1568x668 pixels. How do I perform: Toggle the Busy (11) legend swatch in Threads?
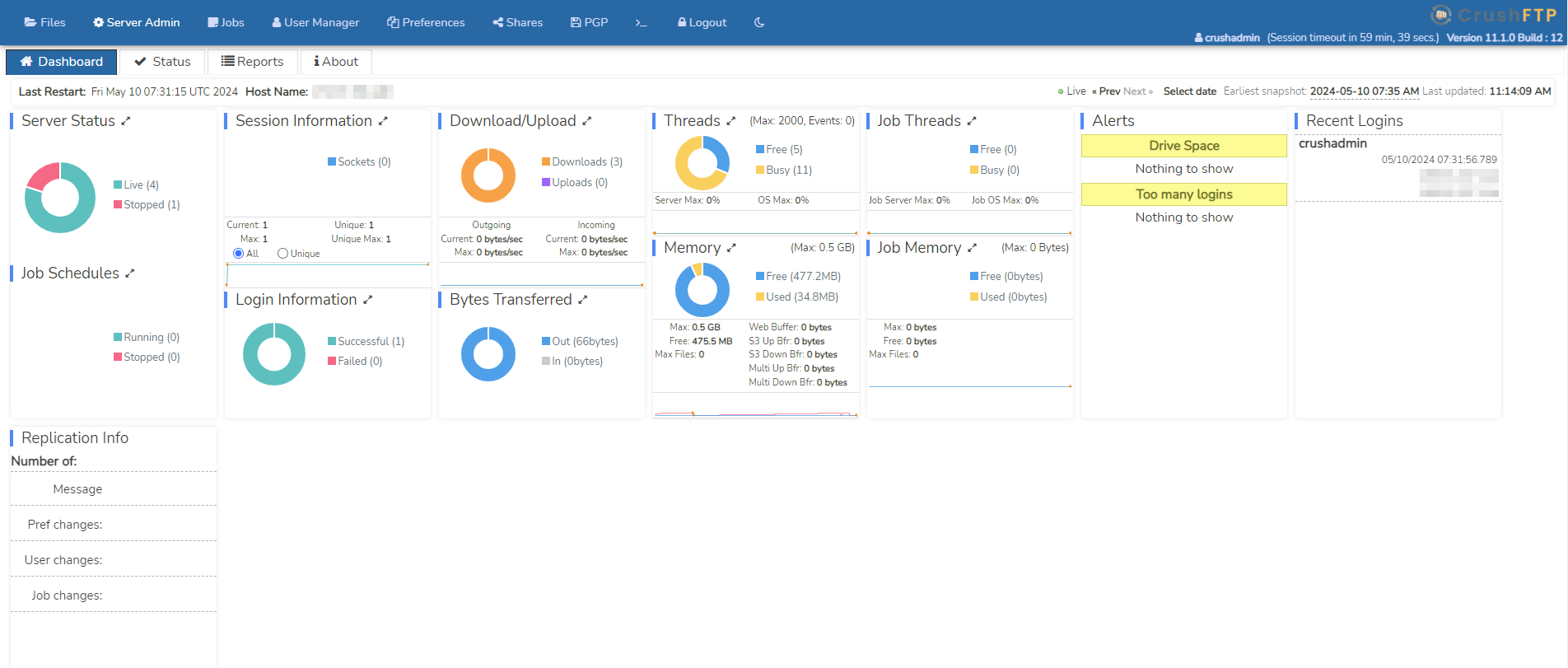pos(760,170)
